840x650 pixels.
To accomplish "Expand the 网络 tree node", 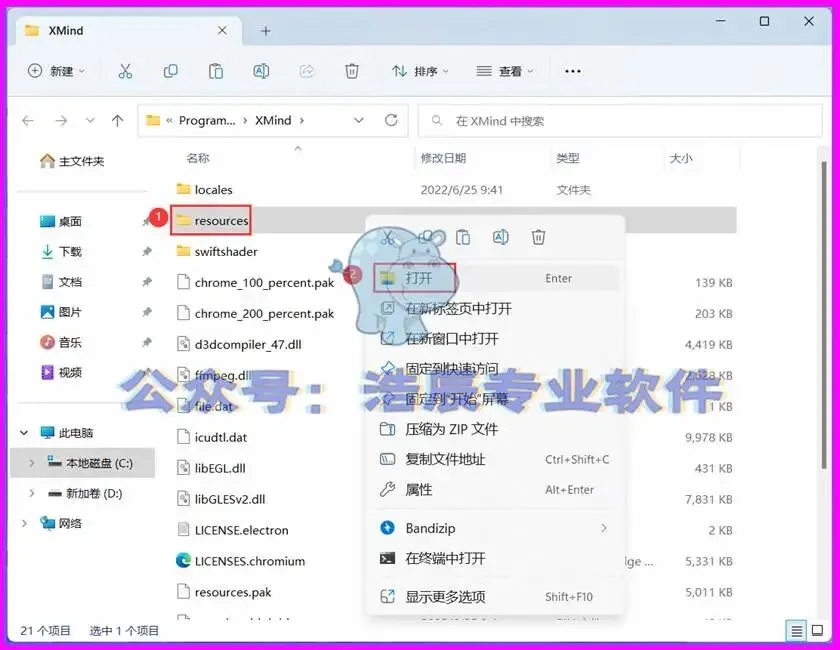I will (24, 524).
